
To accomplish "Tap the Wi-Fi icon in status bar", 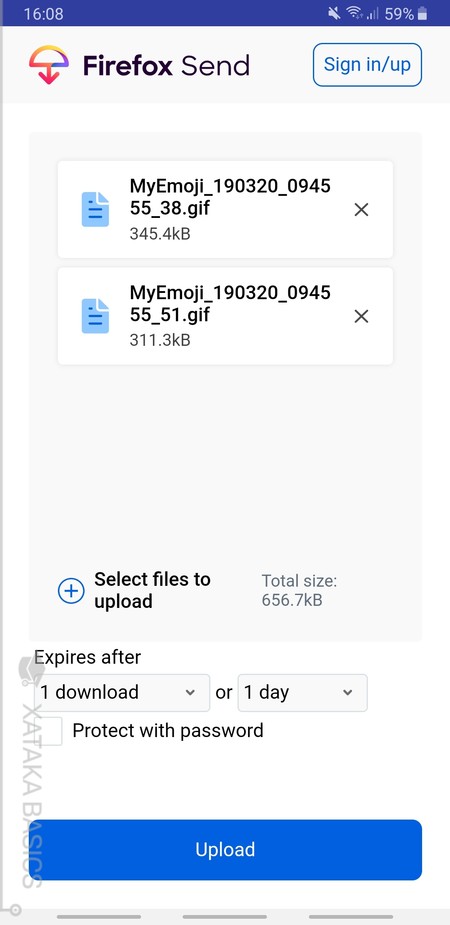I will (354, 14).
